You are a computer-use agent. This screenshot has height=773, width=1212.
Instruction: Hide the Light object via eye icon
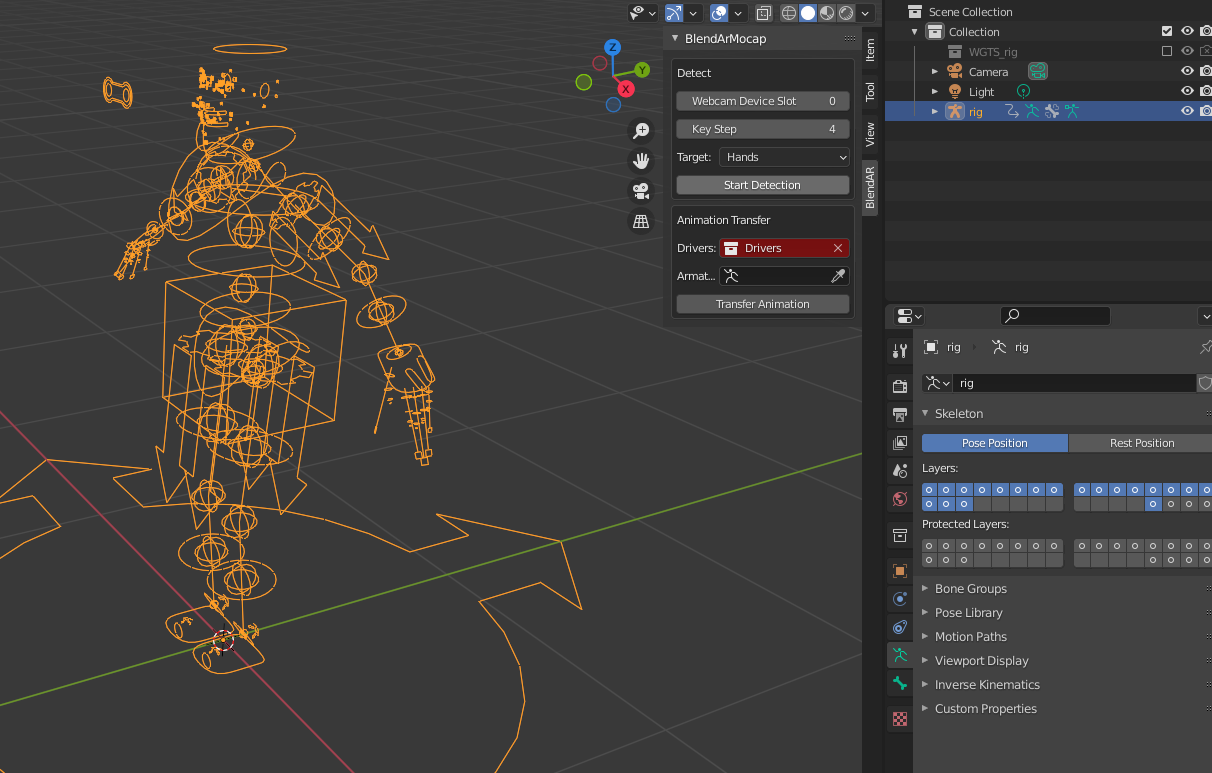coord(1187,92)
